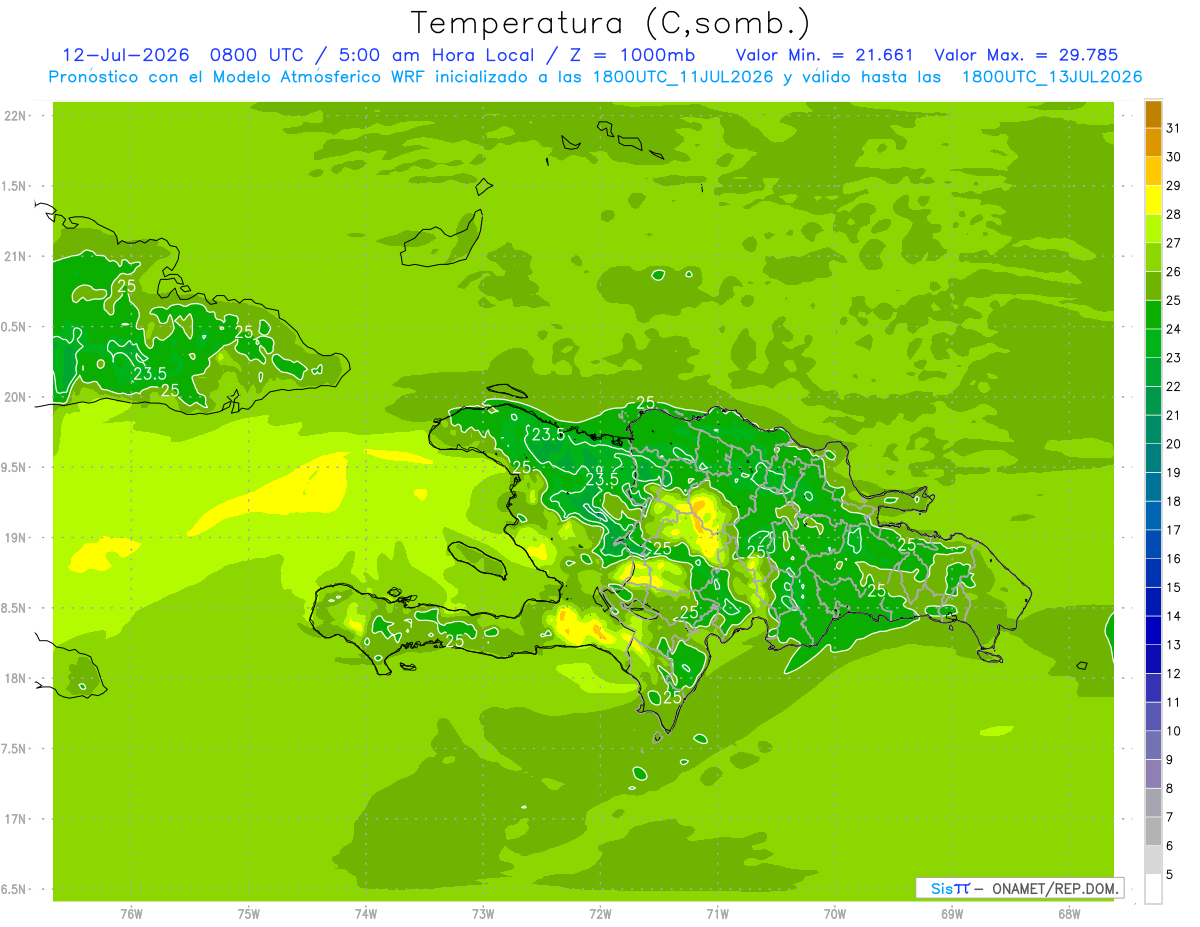Click the '70W' longitude axis label

[835, 913]
